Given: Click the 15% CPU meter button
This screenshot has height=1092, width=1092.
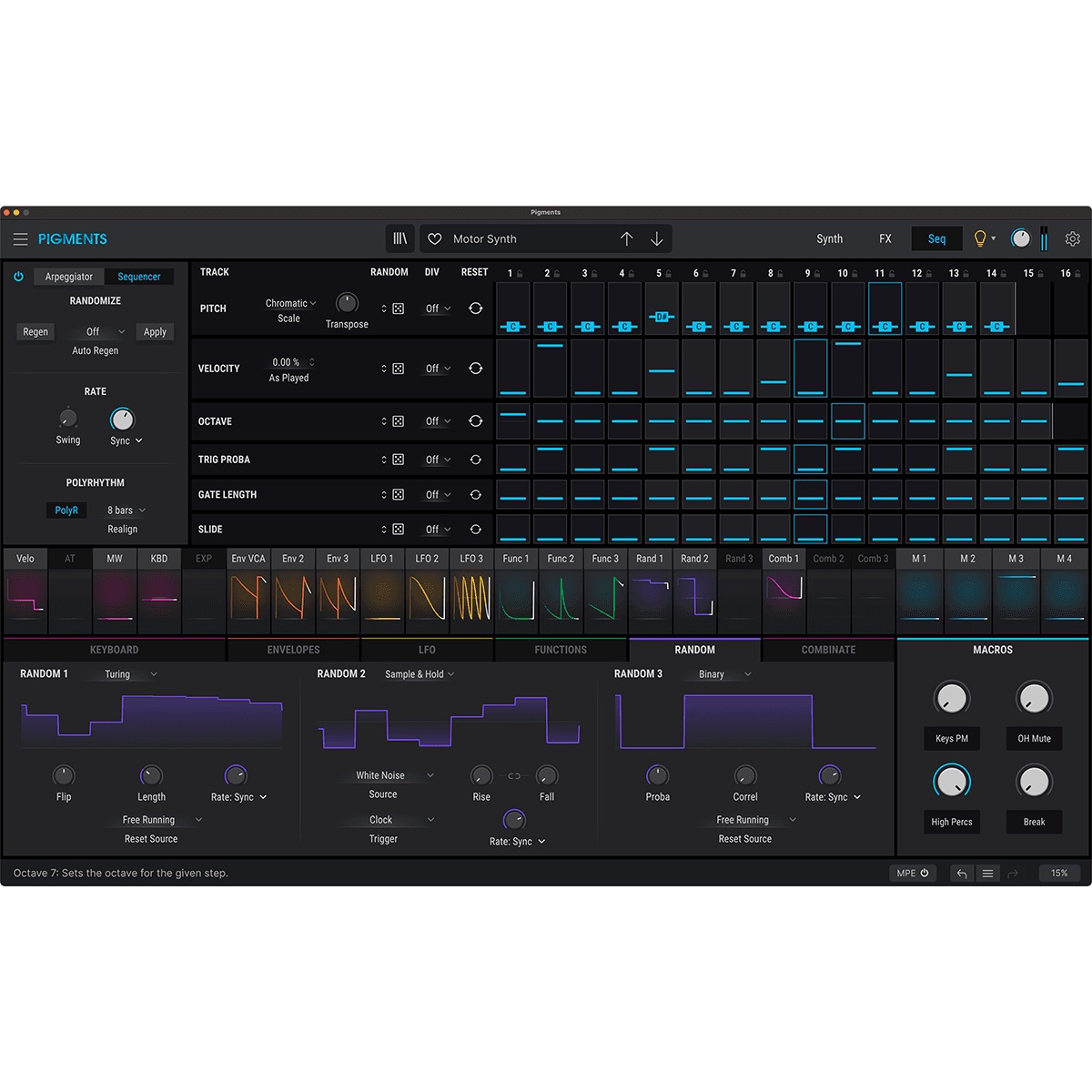Looking at the screenshot, I should point(1059,874).
